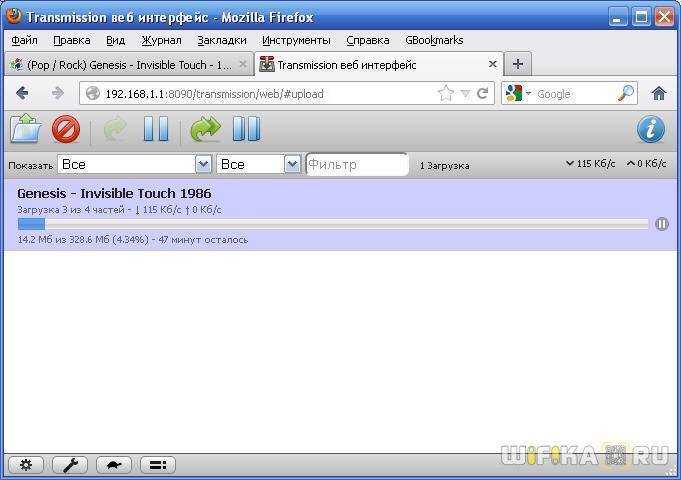This screenshot has width=681, height=480.
Task: Open the Справка menu
Action: pos(368,40)
